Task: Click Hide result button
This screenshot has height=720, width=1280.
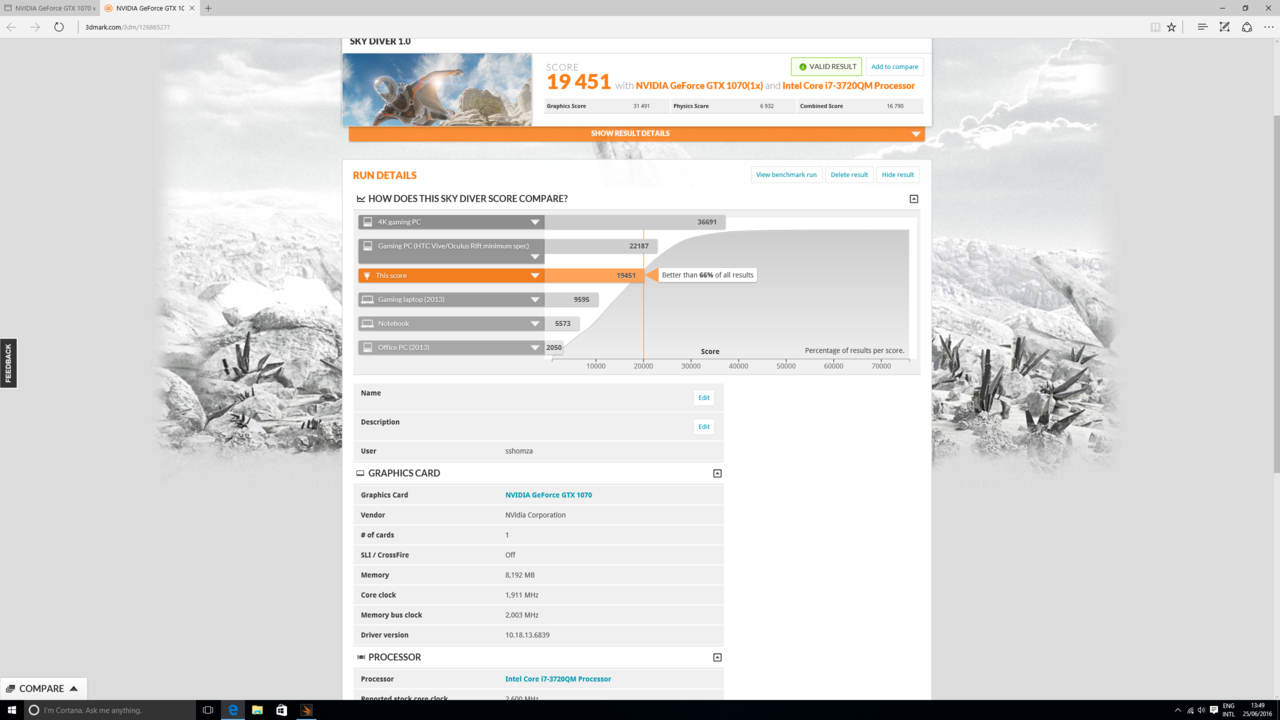Action: point(898,174)
